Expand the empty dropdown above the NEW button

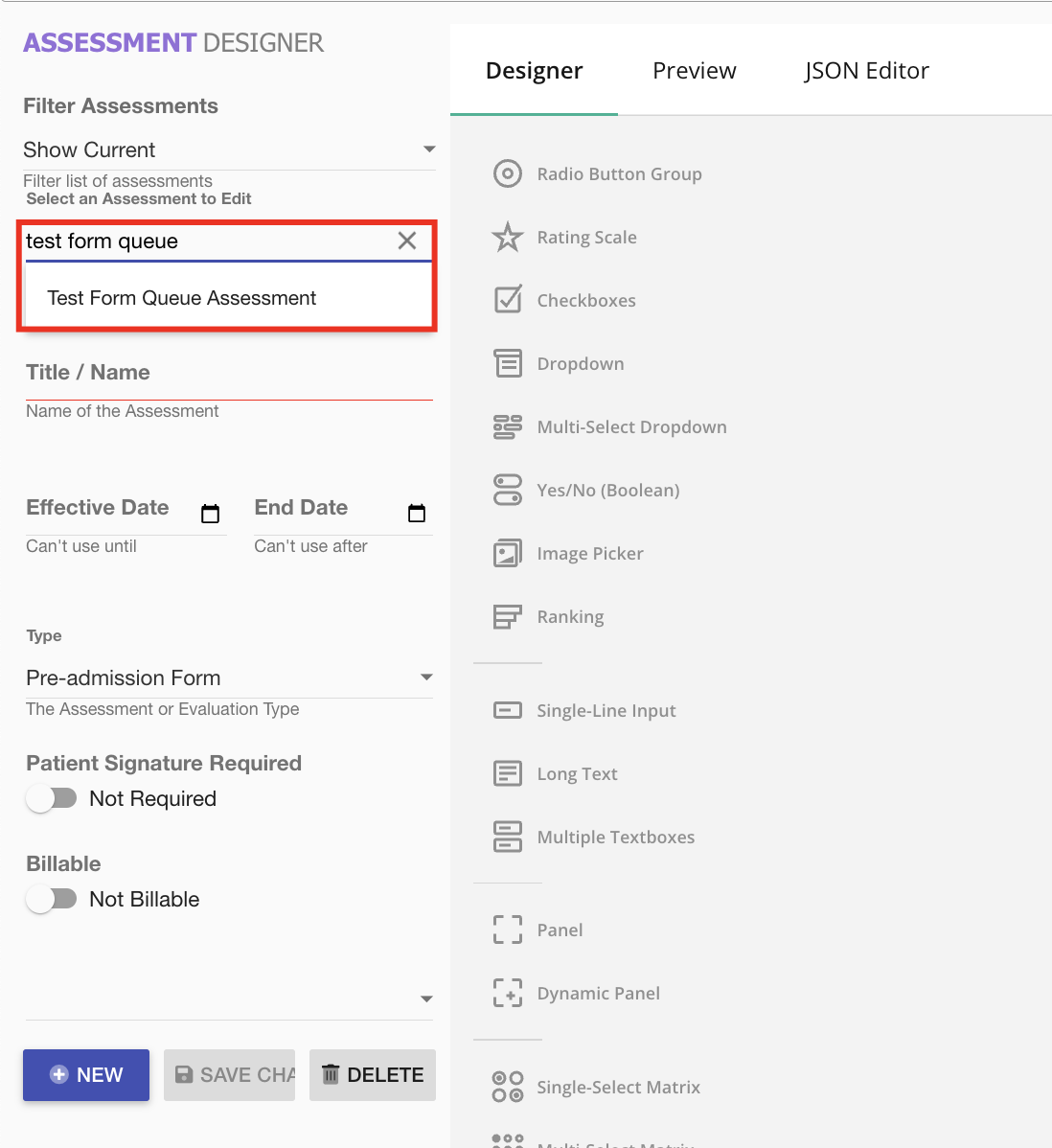tap(426, 999)
